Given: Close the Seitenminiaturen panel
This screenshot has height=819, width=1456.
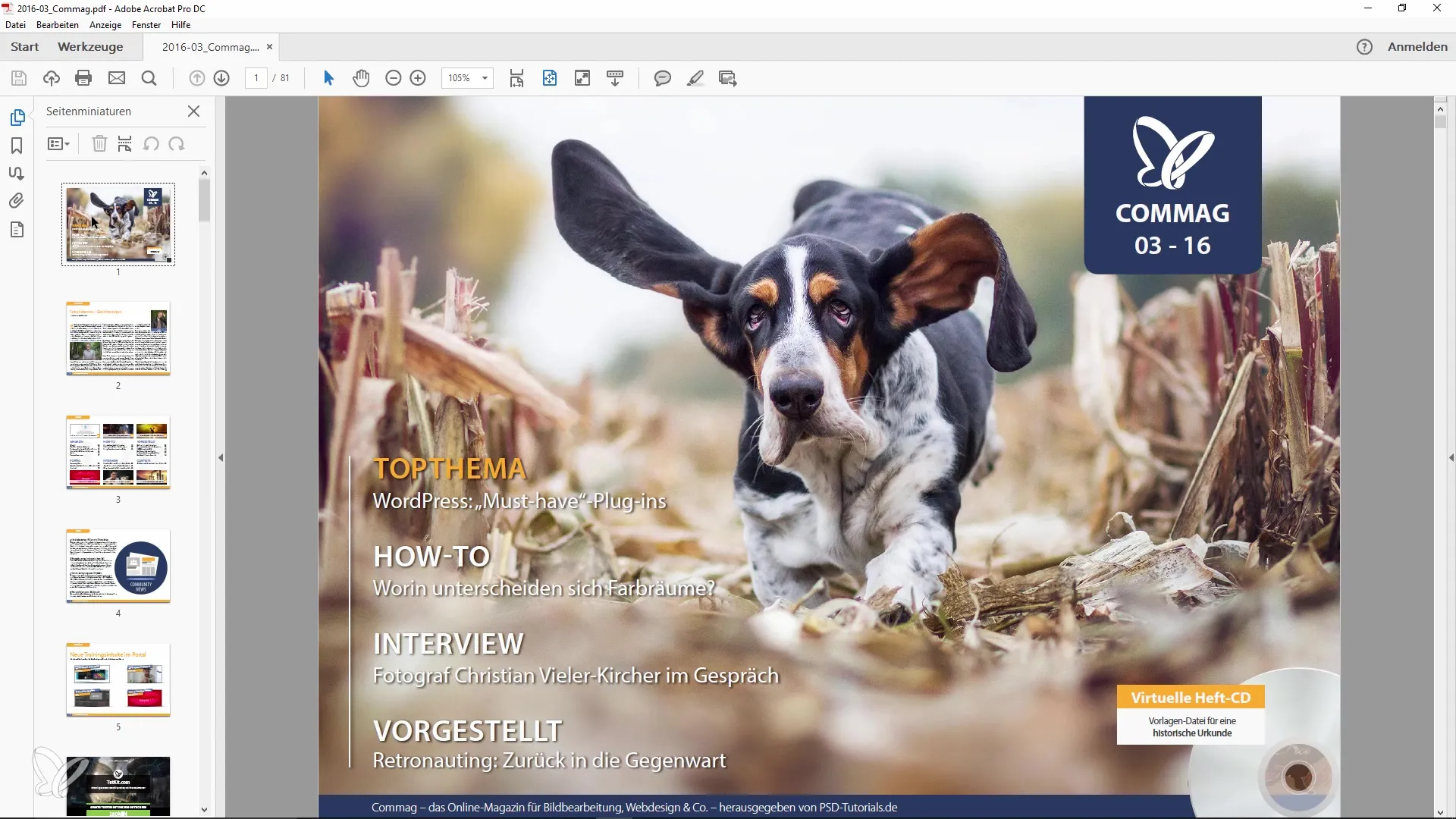Looking at the screenshot, I should [194, 111].
